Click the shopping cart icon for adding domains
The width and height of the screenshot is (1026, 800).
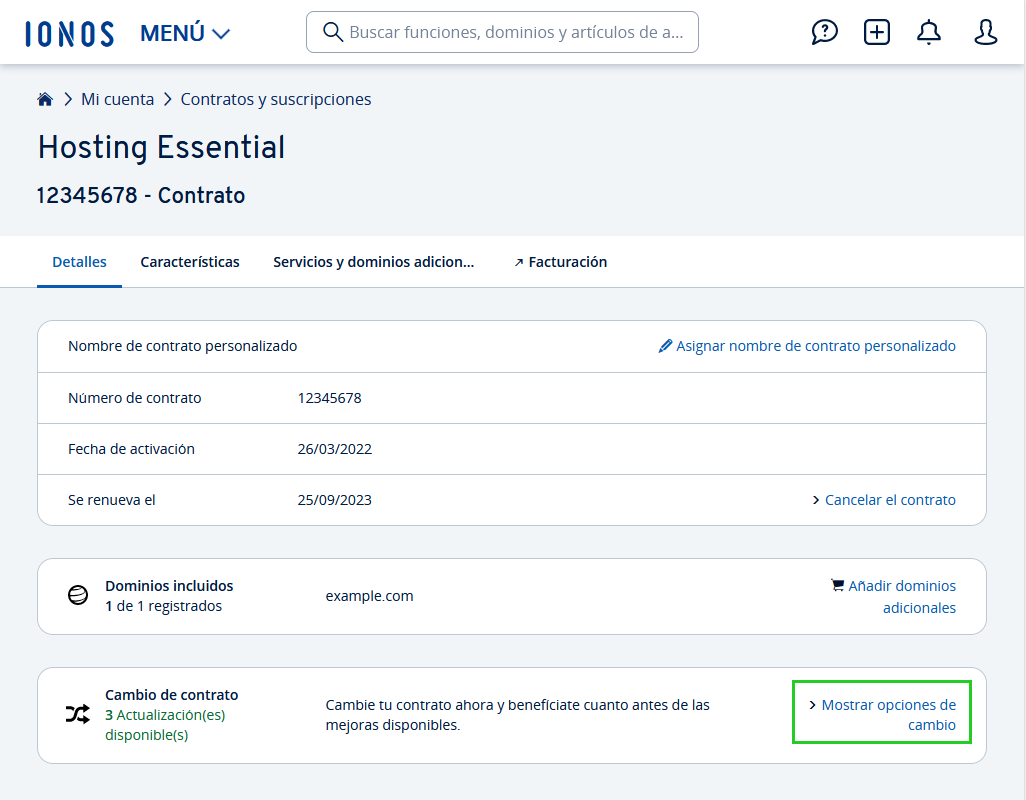837,585
